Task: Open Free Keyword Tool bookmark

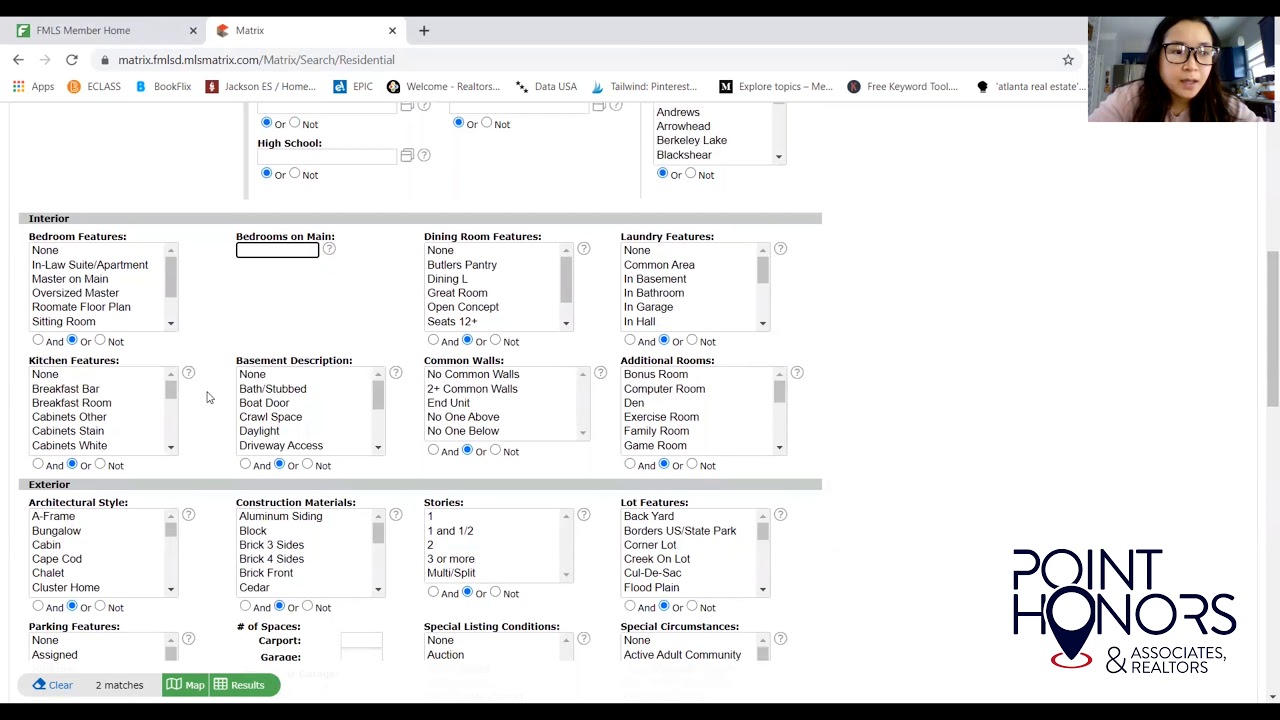Action: pos(903,86)
